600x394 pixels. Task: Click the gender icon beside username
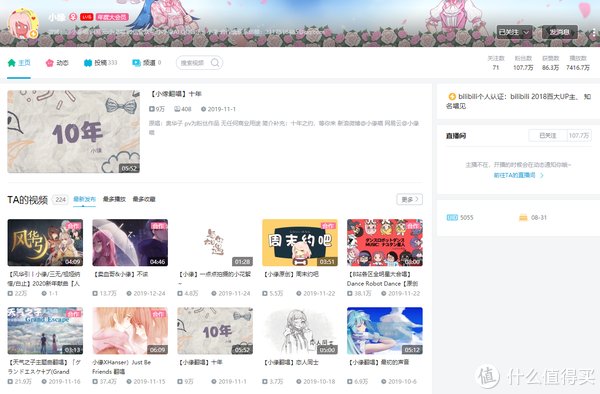[73, 17]
